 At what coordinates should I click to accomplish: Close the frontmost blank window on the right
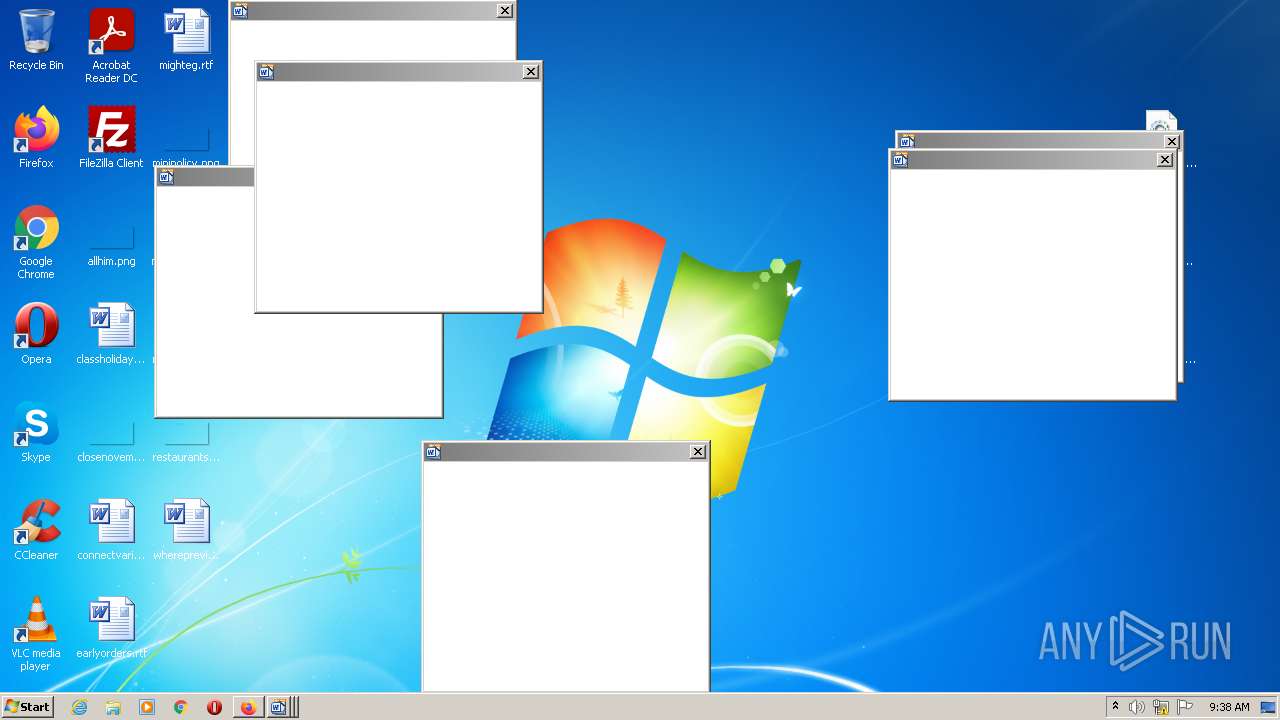tap(1165, 160)
